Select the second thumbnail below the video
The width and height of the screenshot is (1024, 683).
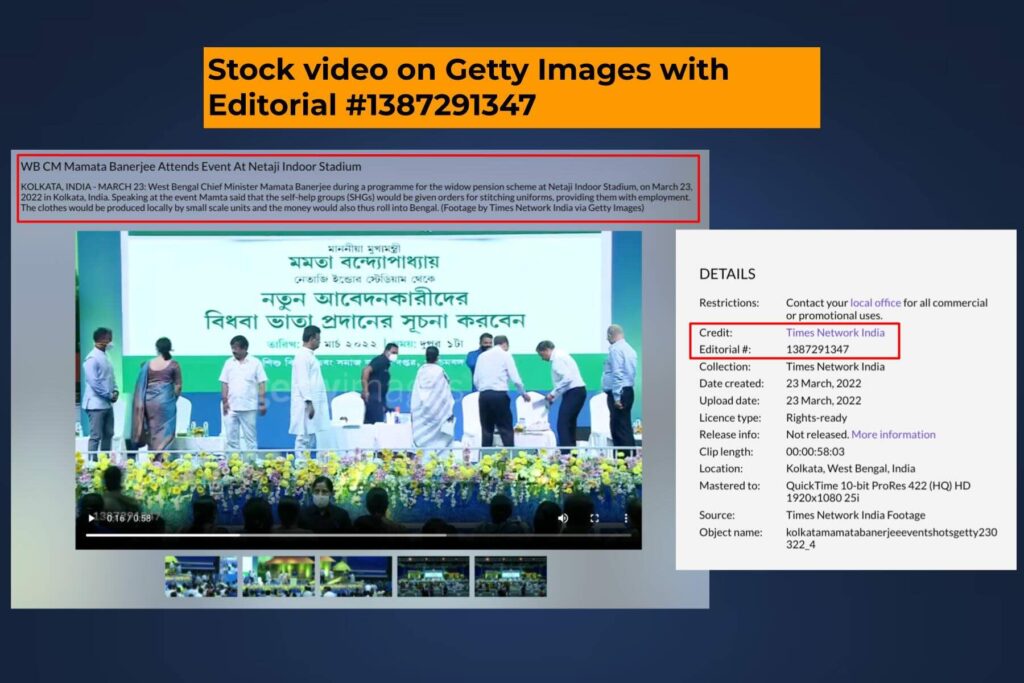(x=278, y=576)
